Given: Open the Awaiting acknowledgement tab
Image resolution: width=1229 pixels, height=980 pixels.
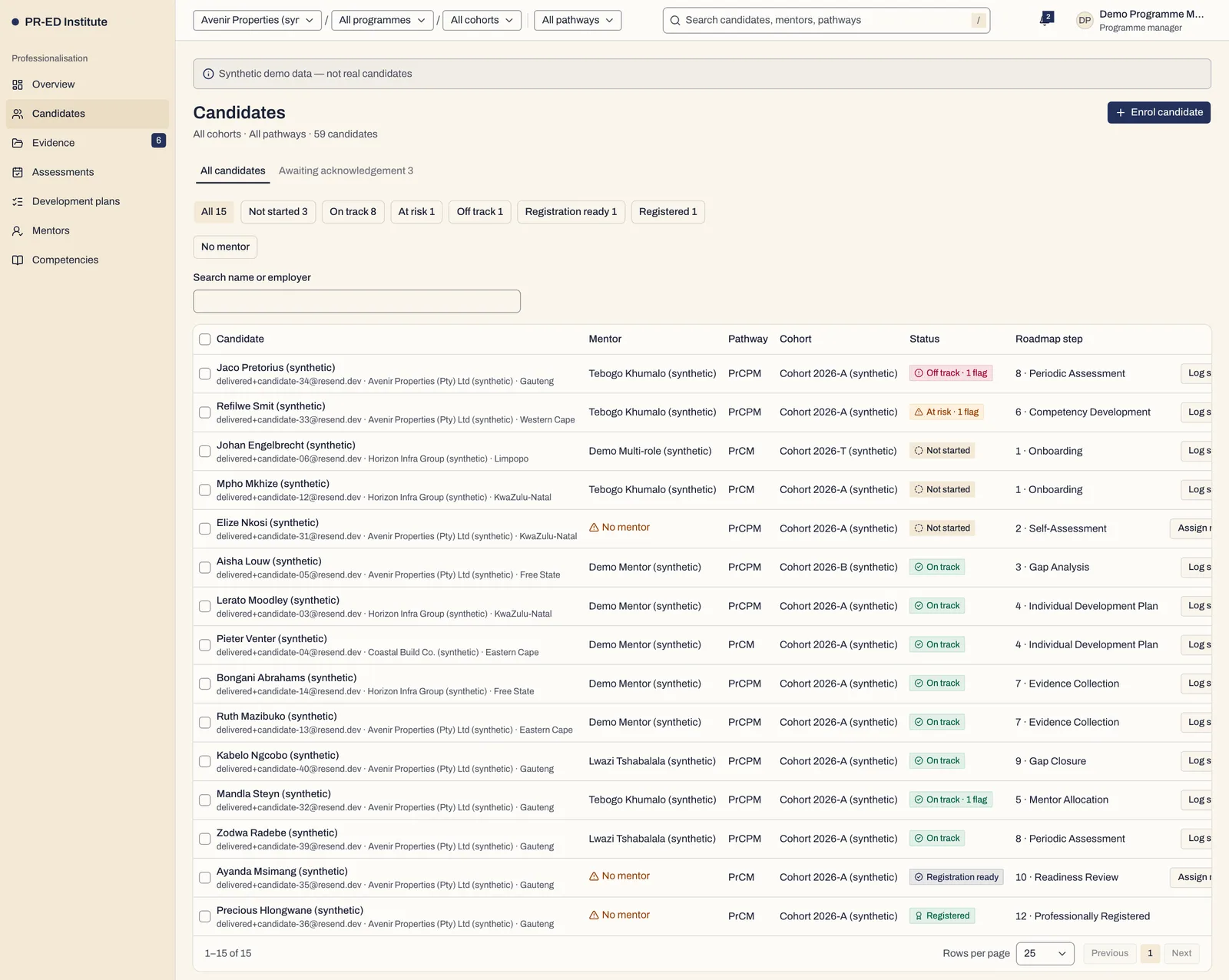Looking at the screenshot, I should (346, 171).
